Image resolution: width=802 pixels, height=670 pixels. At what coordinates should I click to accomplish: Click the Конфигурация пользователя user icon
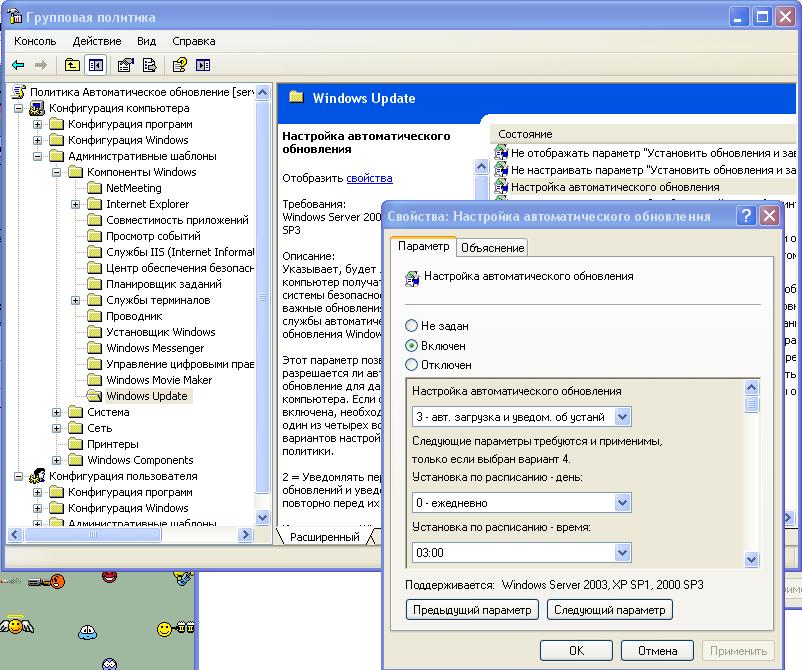click(37, 476)
